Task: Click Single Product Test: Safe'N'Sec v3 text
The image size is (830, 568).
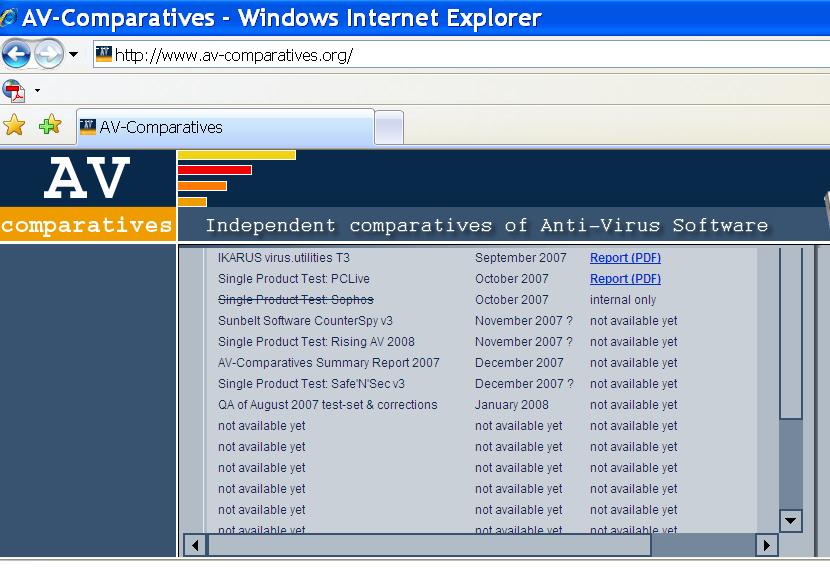Action: click(x=311, y=384)
